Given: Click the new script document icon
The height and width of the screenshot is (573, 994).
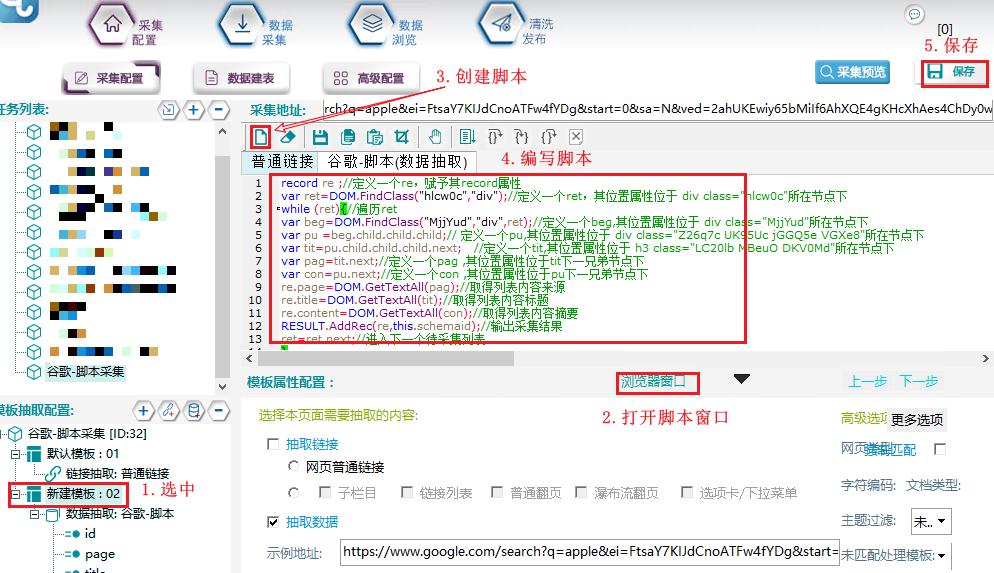Looking at the screenshot, I should tap(261, 136).
